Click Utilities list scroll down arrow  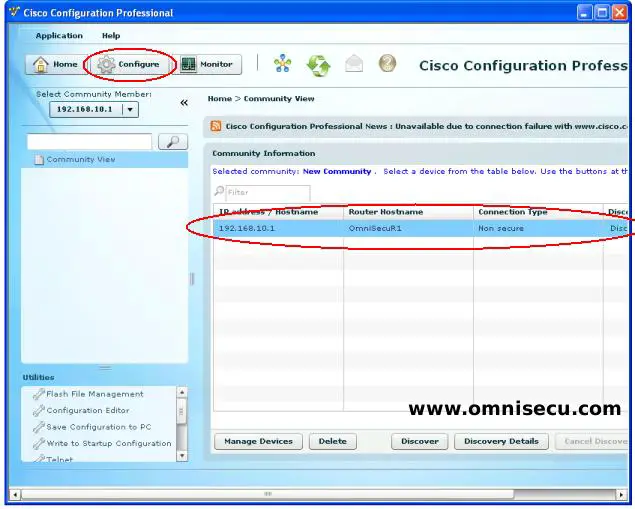pyautogui.click(x=182, y=456)
